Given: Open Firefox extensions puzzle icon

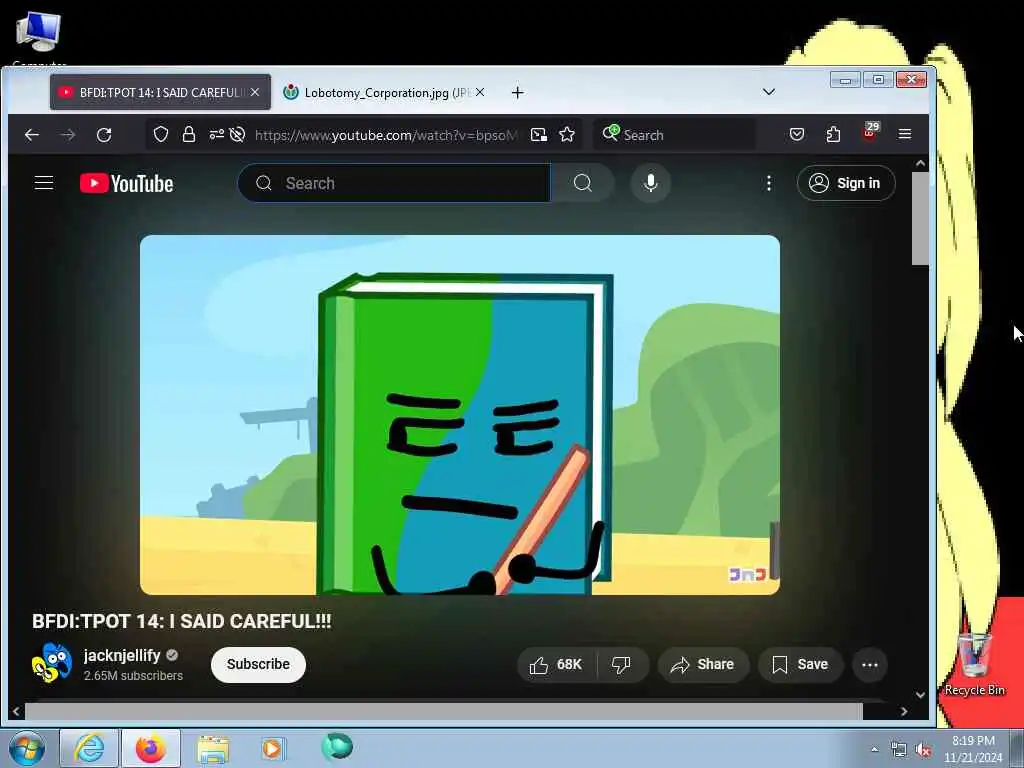Looking at the screenshot, I should 833,135.
